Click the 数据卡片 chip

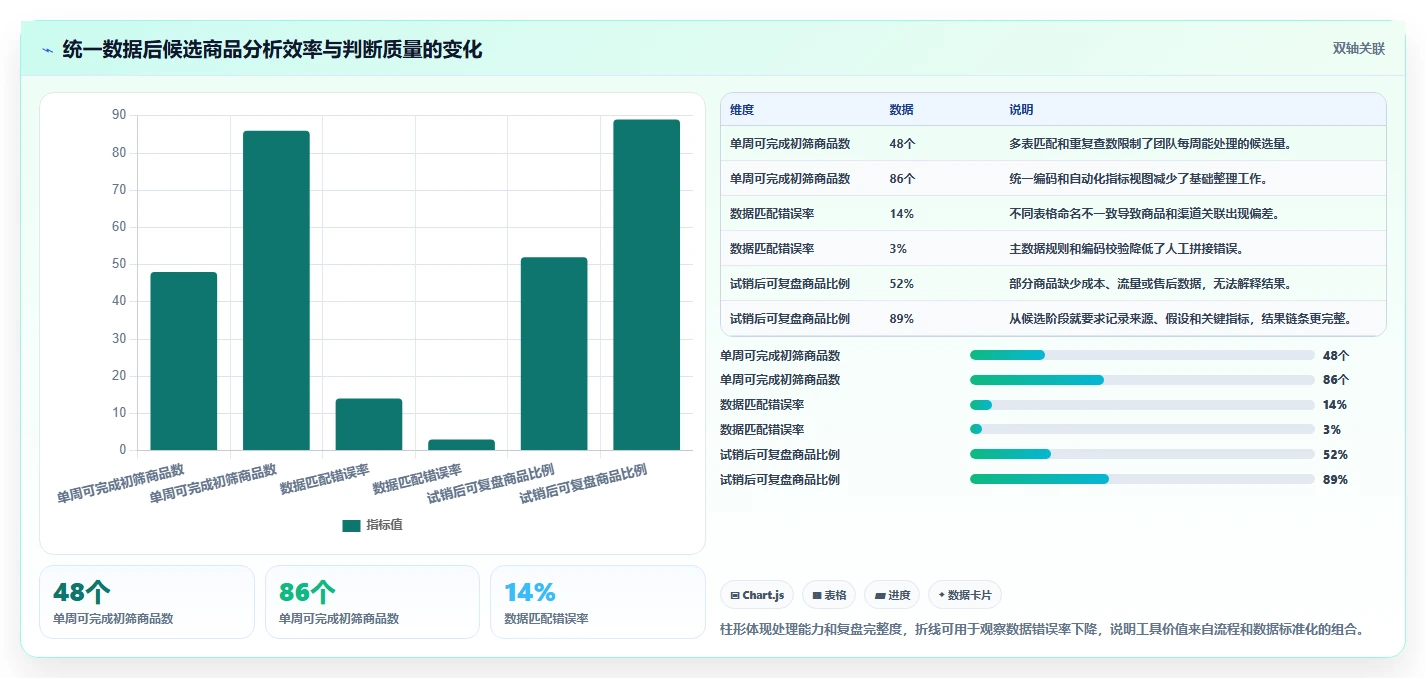(x=964, y=595)
